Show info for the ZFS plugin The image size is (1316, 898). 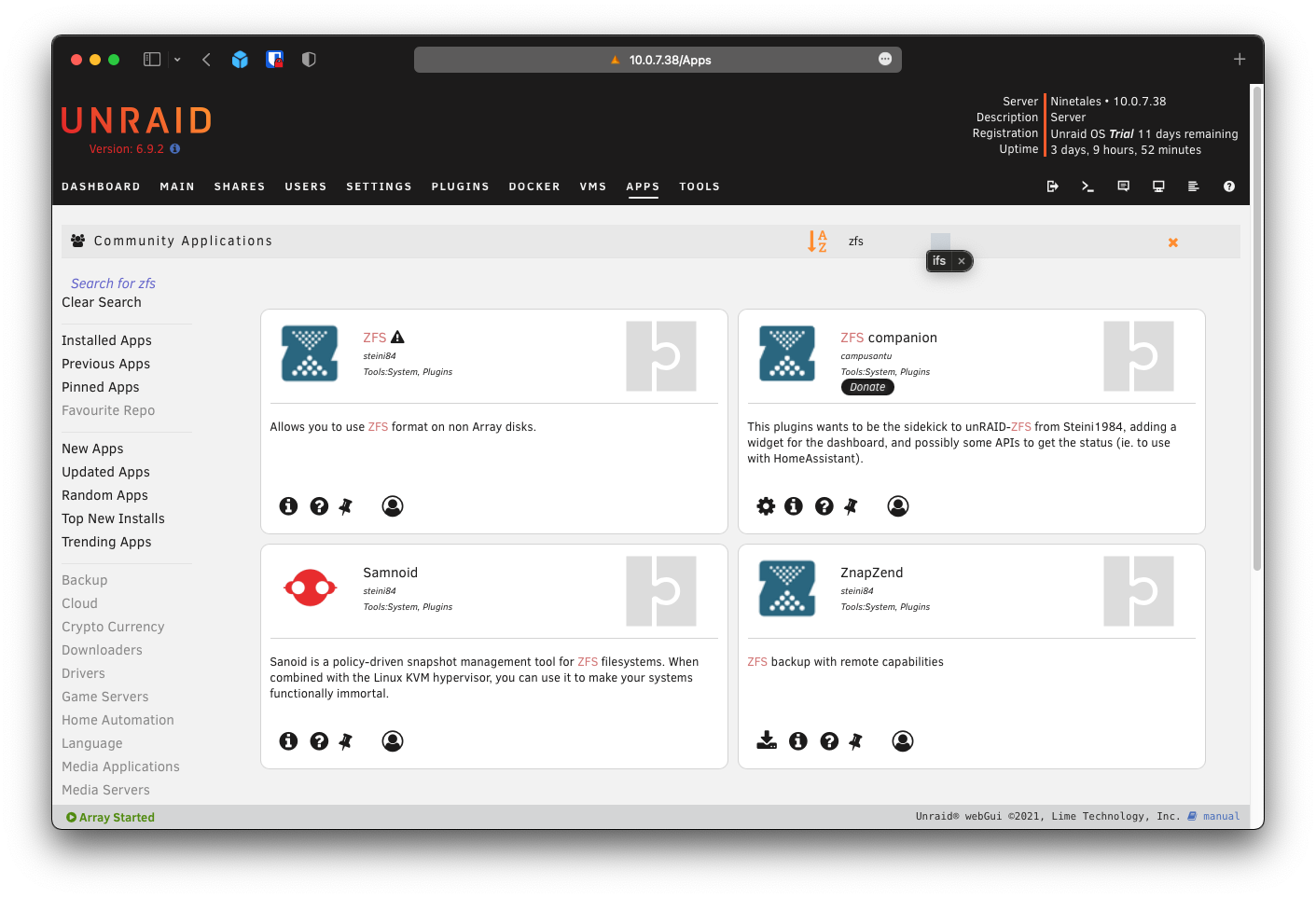(x=288, y=505)
